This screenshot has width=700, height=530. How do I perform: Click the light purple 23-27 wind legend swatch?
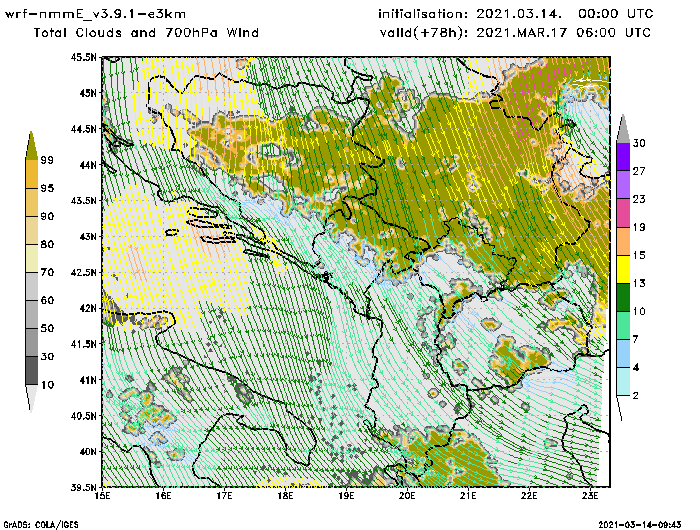point(623,185)
